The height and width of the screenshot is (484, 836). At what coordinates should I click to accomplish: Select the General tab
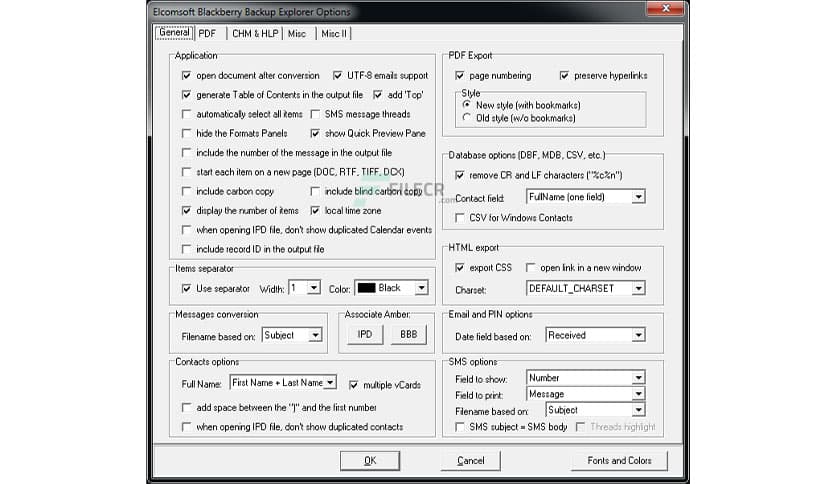[x=174, y=33]
